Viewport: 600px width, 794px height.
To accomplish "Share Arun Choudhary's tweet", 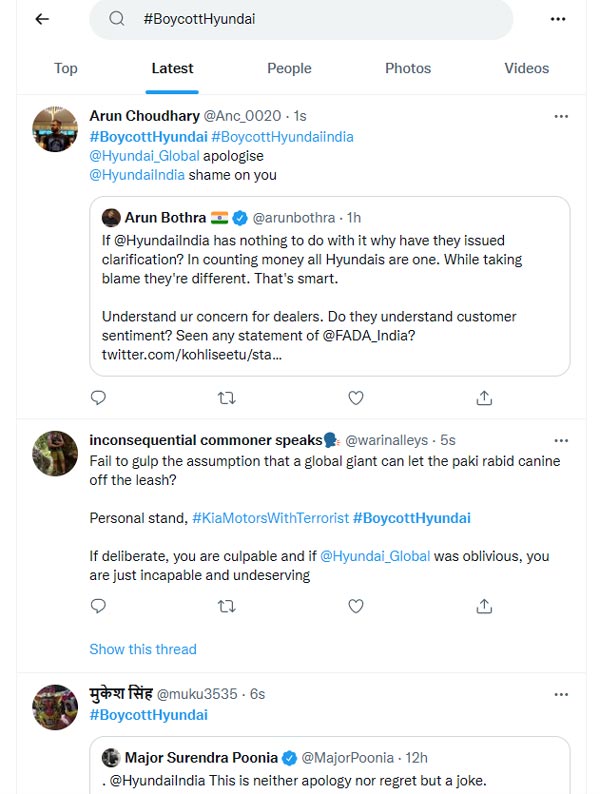I will [484, 398].
